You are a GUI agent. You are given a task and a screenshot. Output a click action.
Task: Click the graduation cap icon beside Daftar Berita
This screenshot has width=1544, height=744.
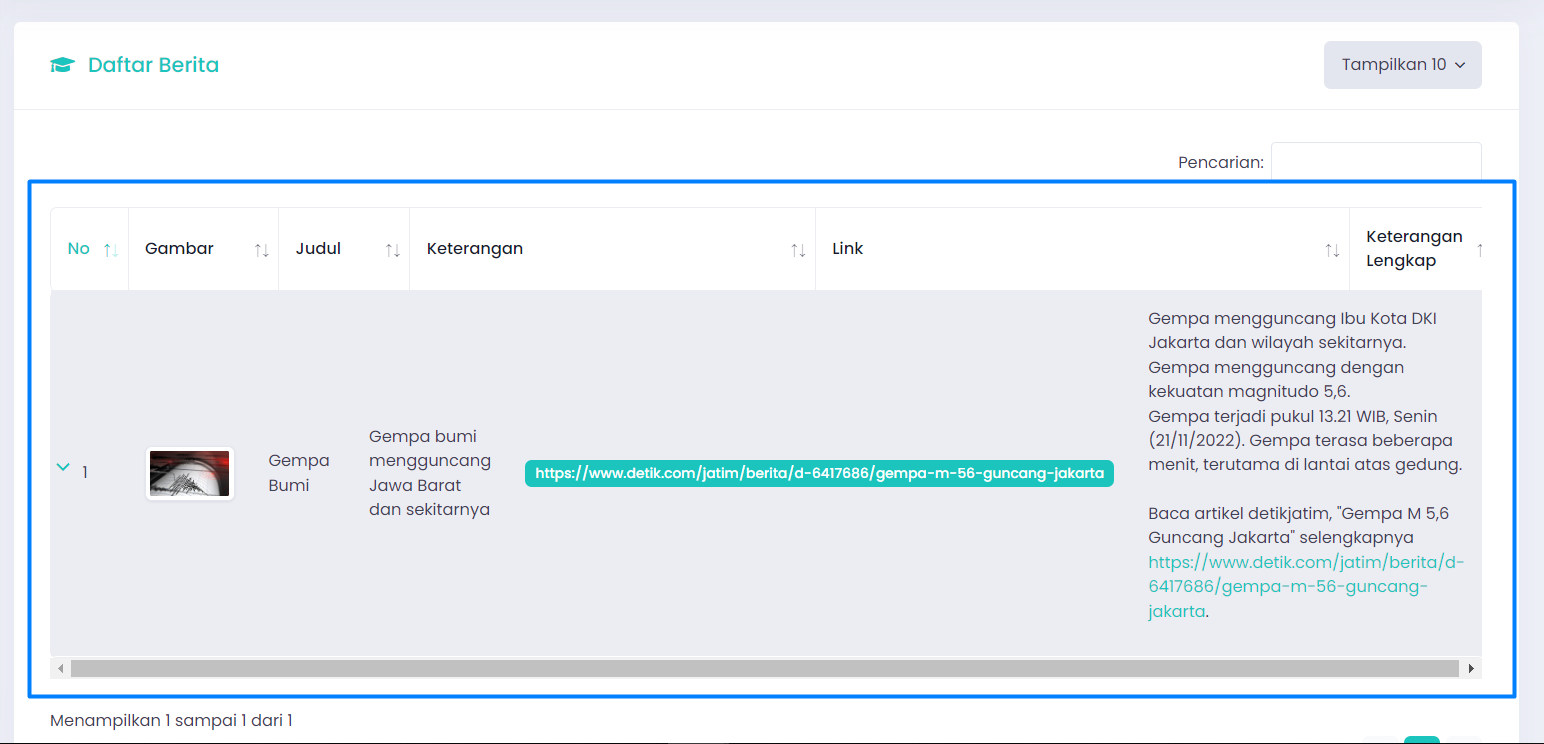(x=62, y=66)
